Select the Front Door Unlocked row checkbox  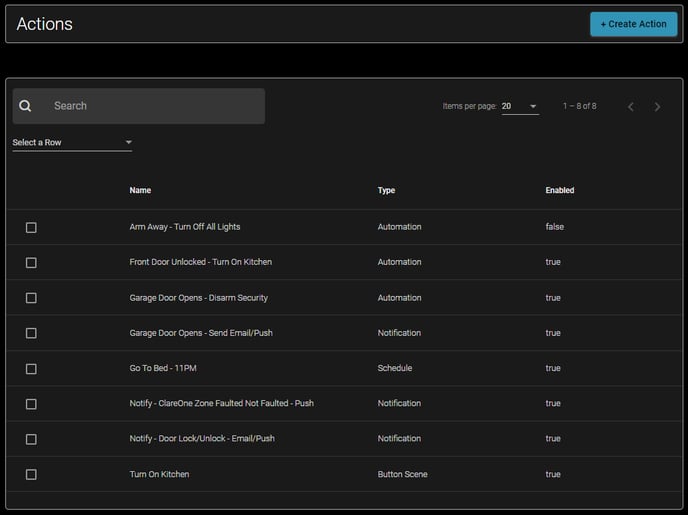coord(31,263)
